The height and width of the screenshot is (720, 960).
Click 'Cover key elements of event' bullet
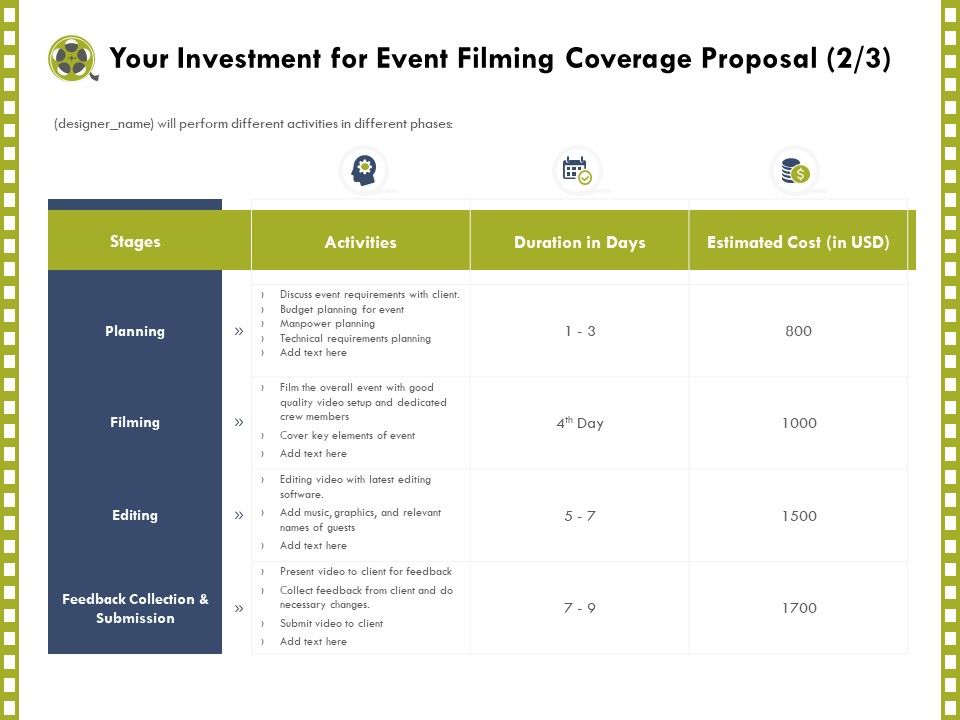[x=347, y=435]
